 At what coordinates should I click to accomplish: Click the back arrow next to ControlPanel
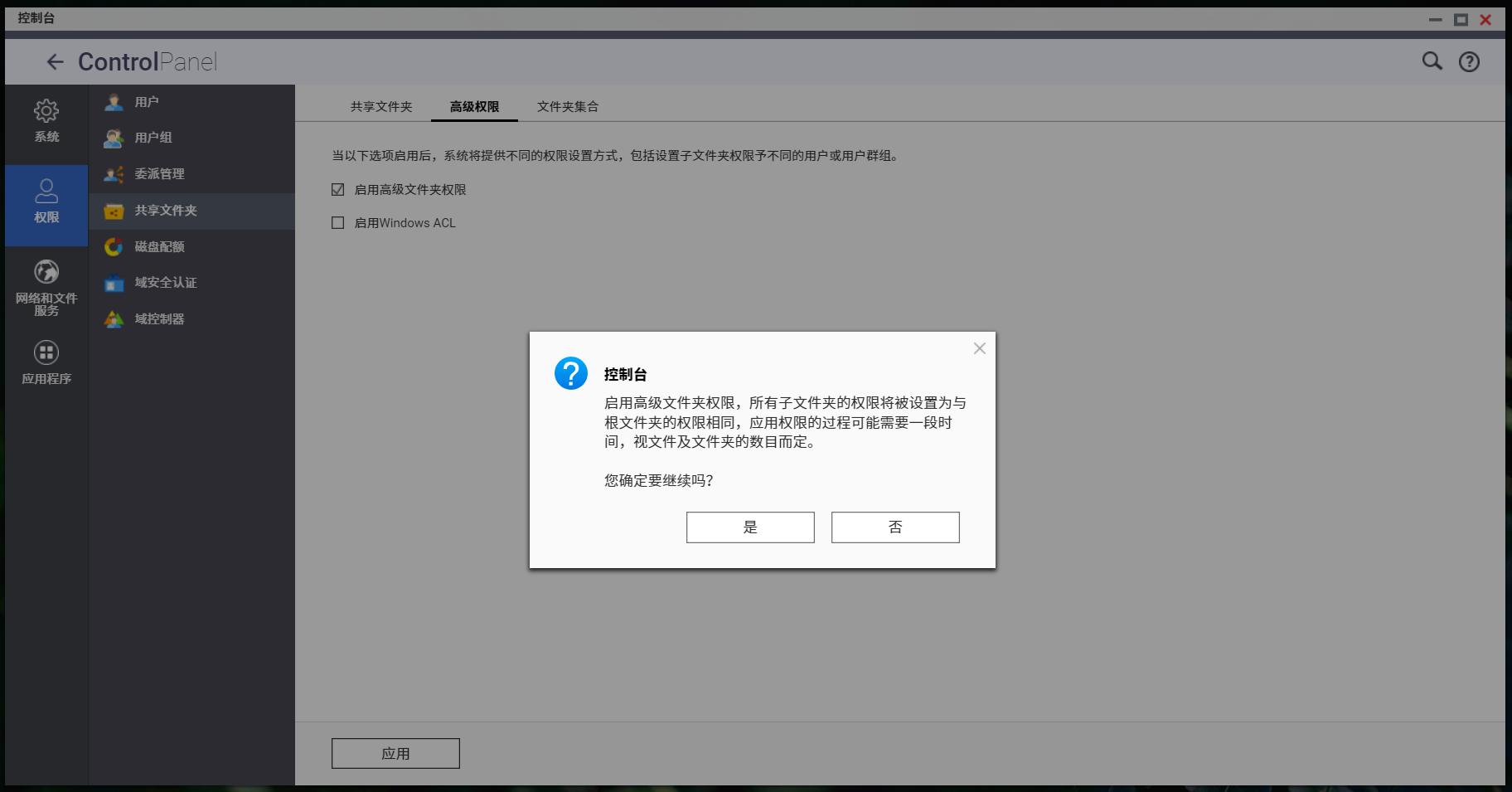pos(55,61)
